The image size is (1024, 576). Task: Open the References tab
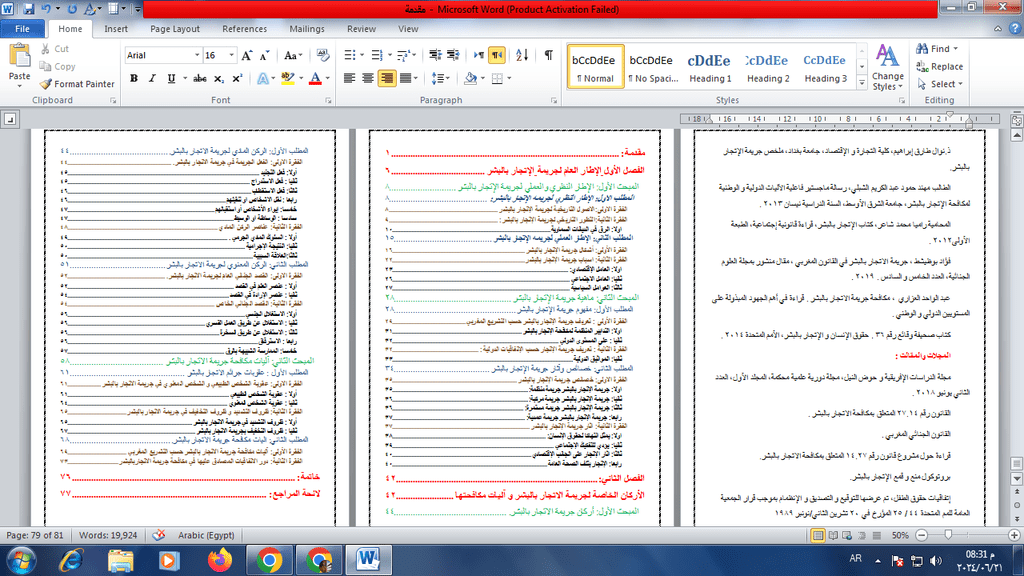pyautogui.click(x=244, y=29)
